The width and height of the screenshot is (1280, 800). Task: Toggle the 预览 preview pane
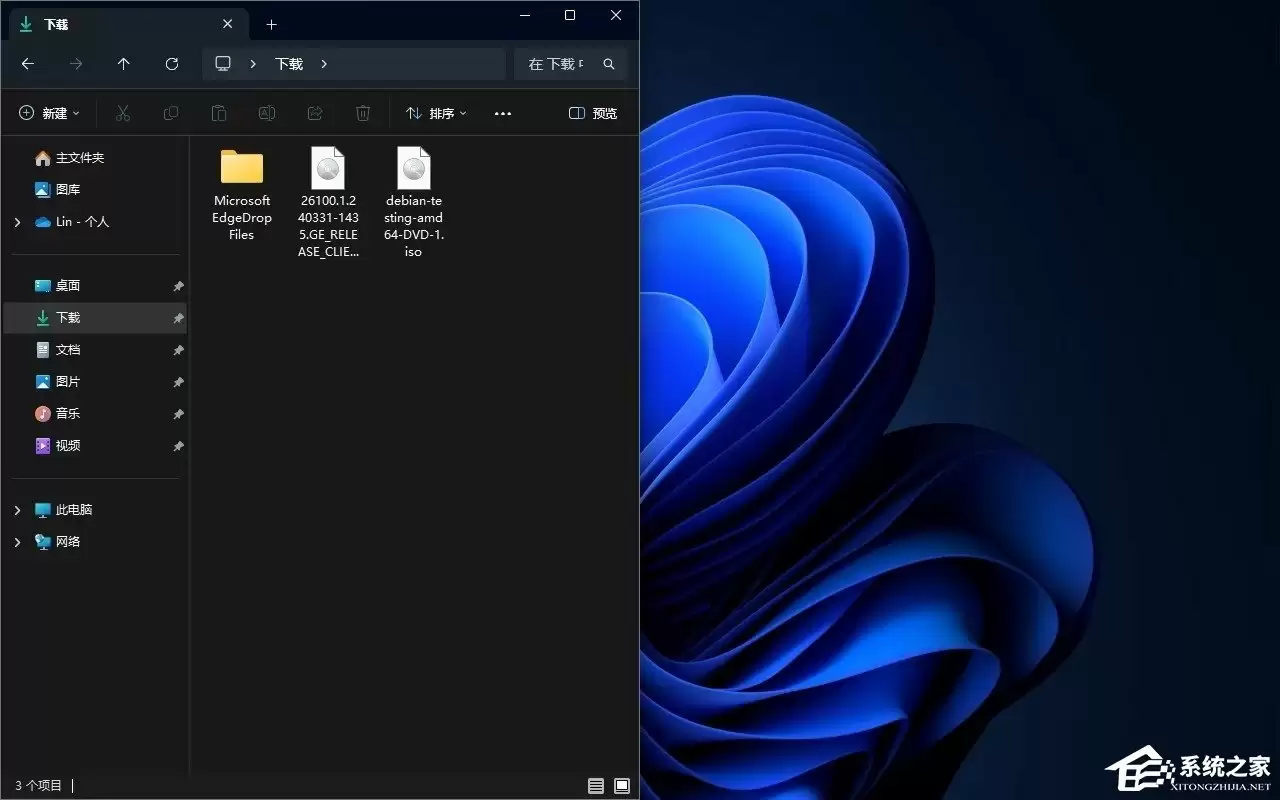[x=592, y=112]
